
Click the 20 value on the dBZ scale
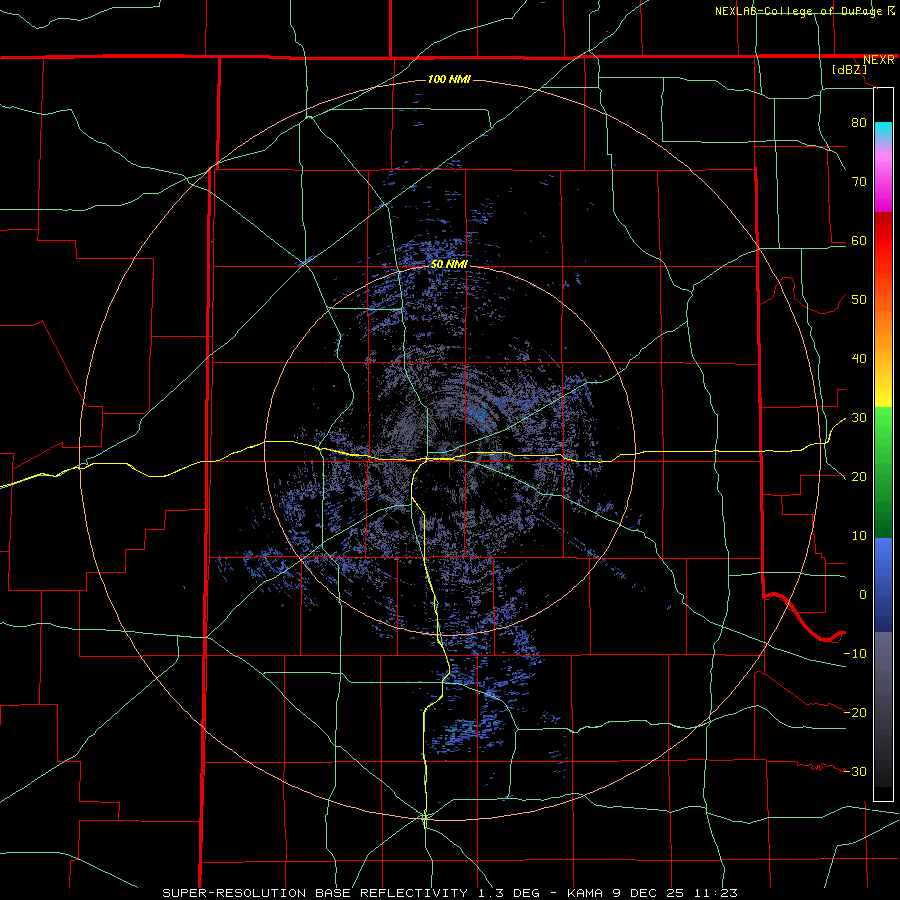(859, 477)
